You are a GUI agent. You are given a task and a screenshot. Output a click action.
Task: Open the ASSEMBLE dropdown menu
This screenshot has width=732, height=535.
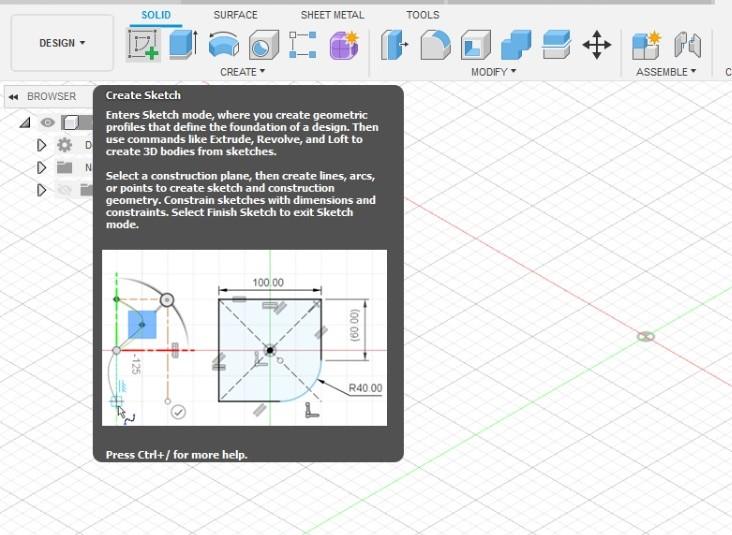pyautogui.click(x=666, y=72)
